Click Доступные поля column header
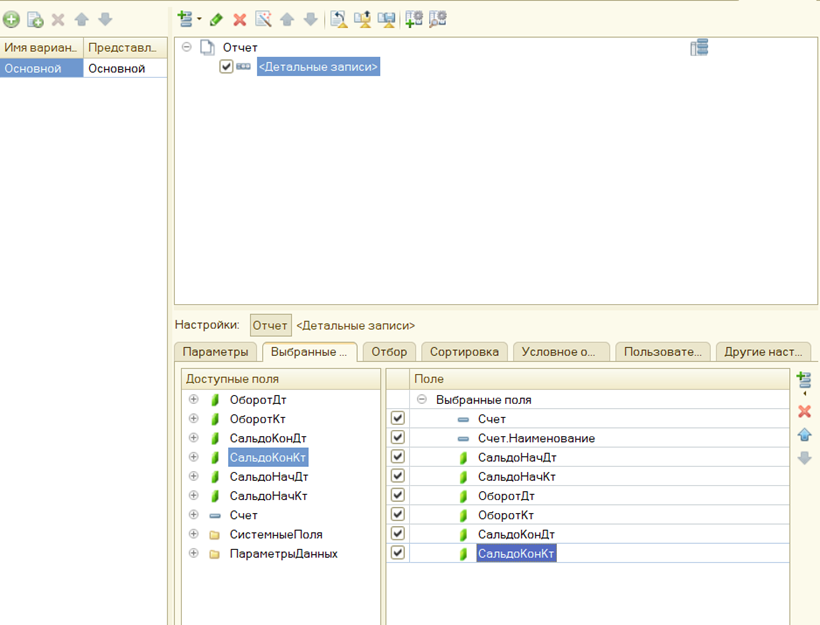 281,379
